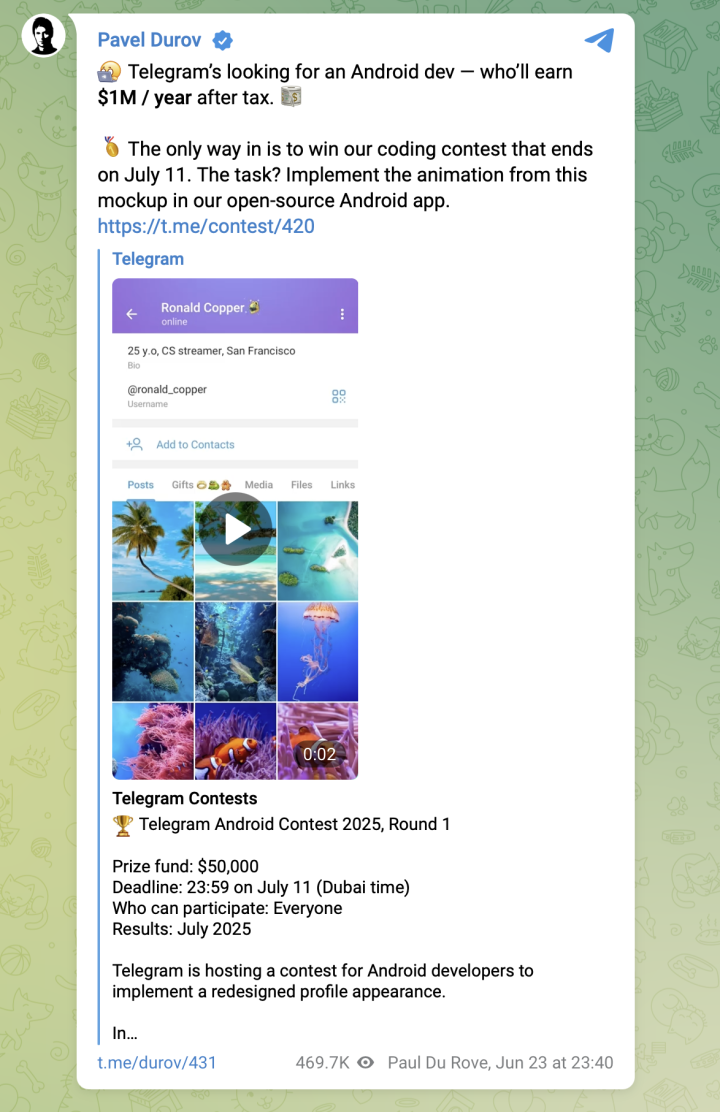Click the 0:02 video duration badge

point(319,755)
